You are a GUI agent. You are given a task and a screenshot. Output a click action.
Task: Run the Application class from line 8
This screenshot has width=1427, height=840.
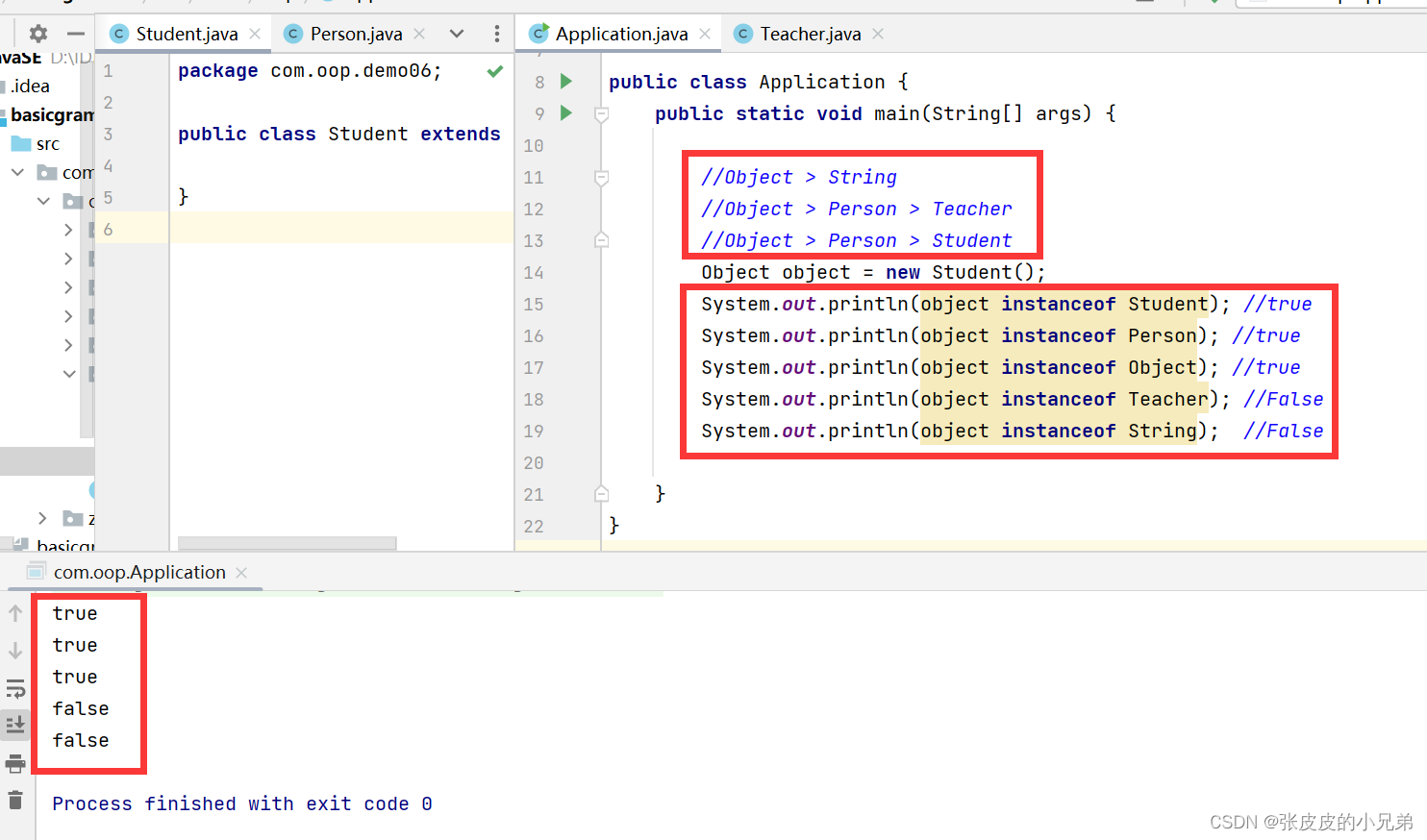(566, 81)
